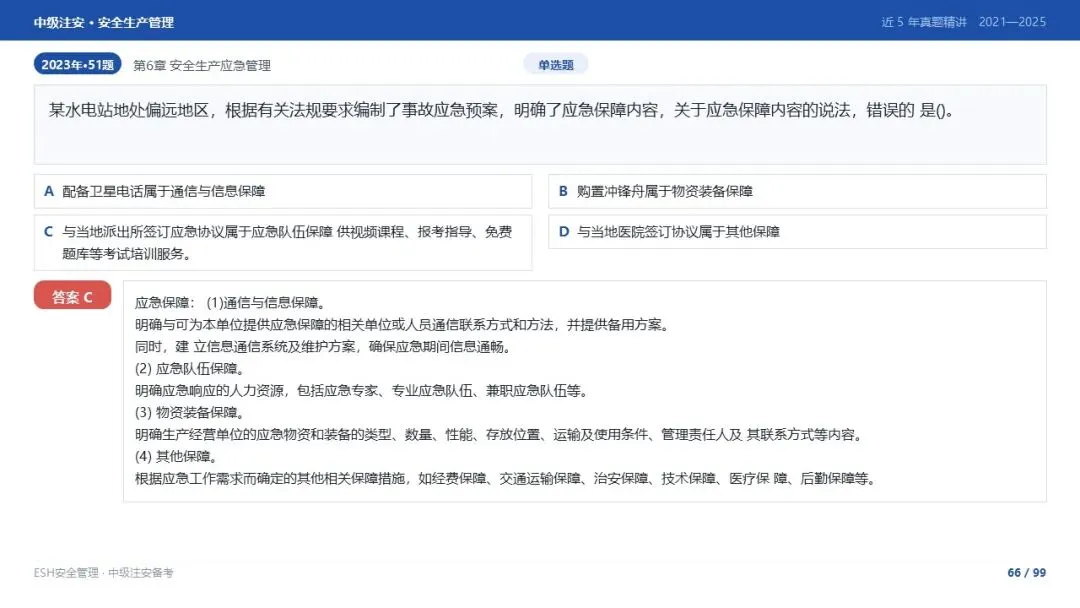Click the 单选题 question type tag
Viewport: 1080px width, 608px height.
(x=556, y=65)
